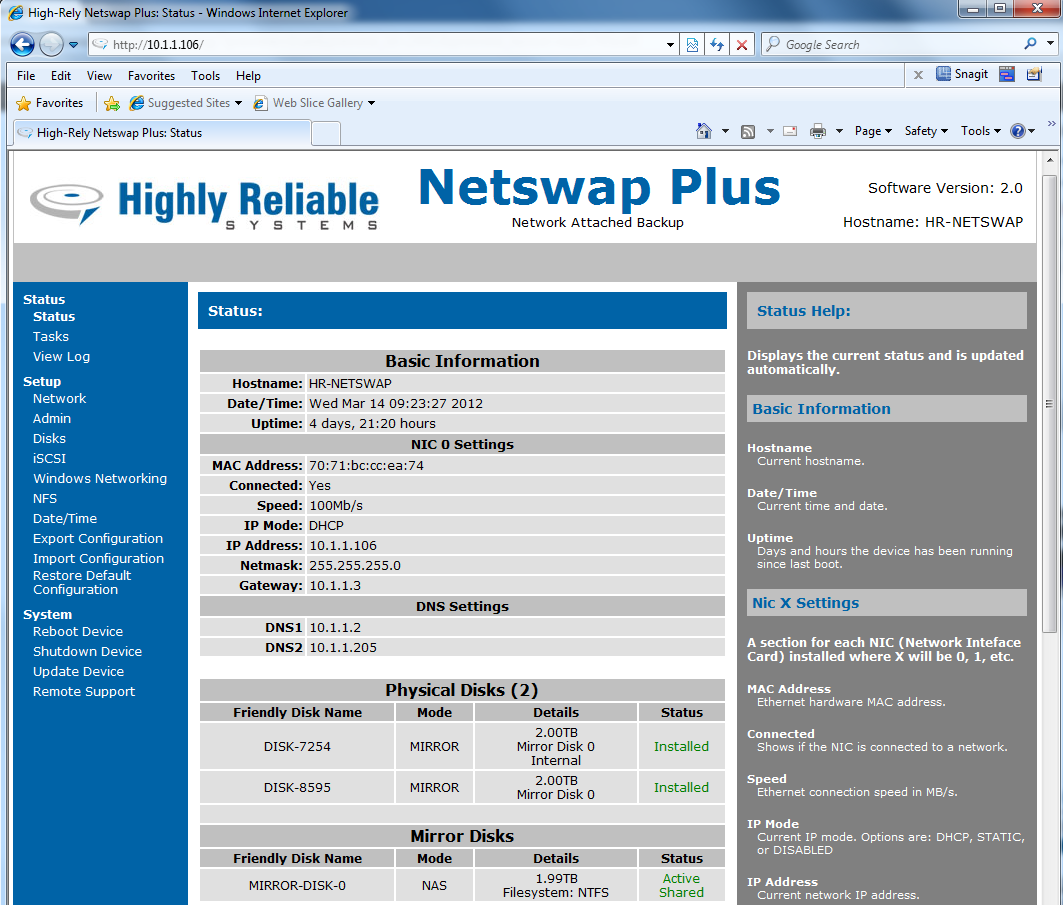The image size is (1063, 905).
Task: Open Web Slice Gallery dropdown
Action: (314, 103)
